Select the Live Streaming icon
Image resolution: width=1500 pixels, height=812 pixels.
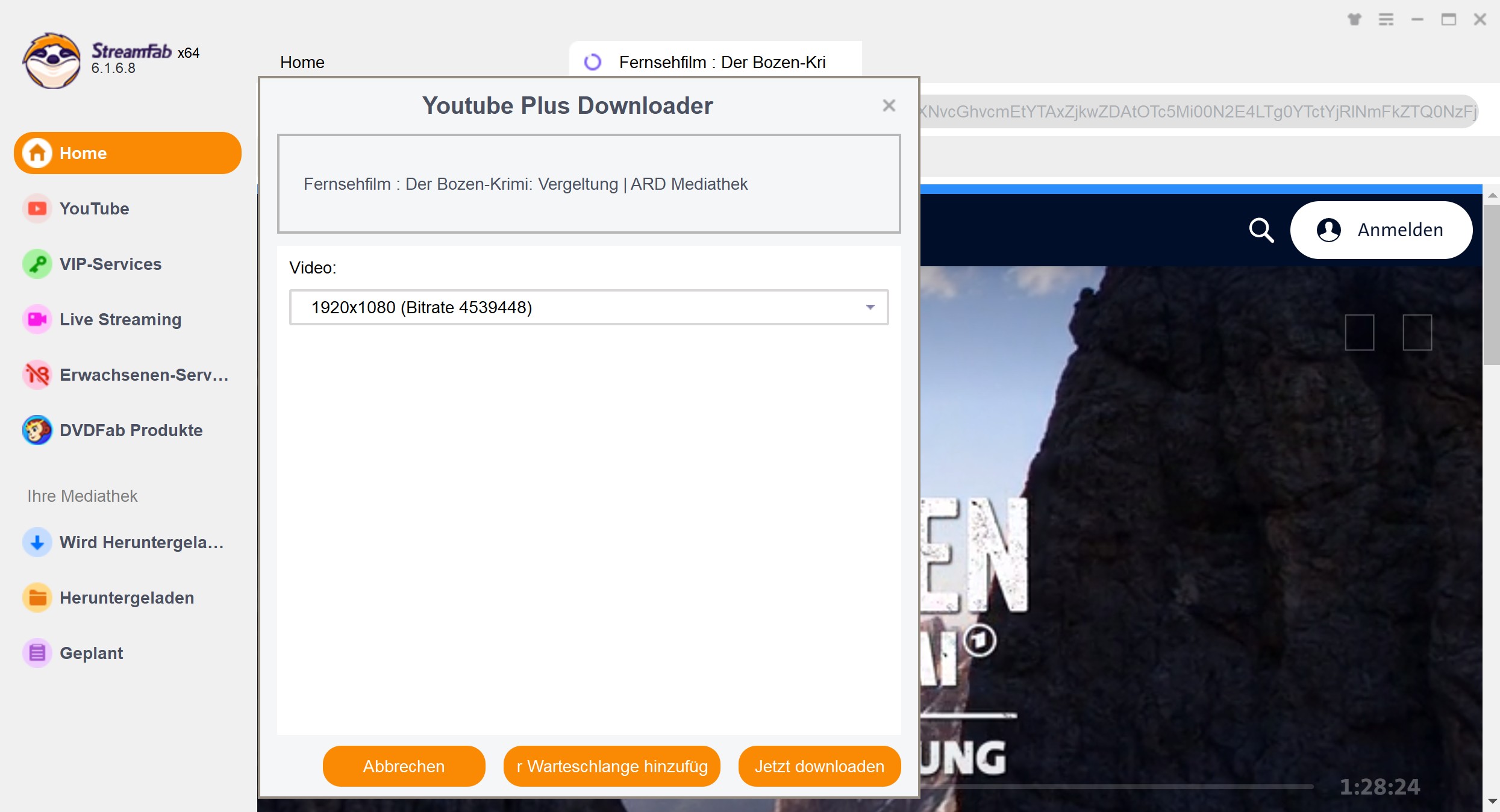click(x=36, y=319)
